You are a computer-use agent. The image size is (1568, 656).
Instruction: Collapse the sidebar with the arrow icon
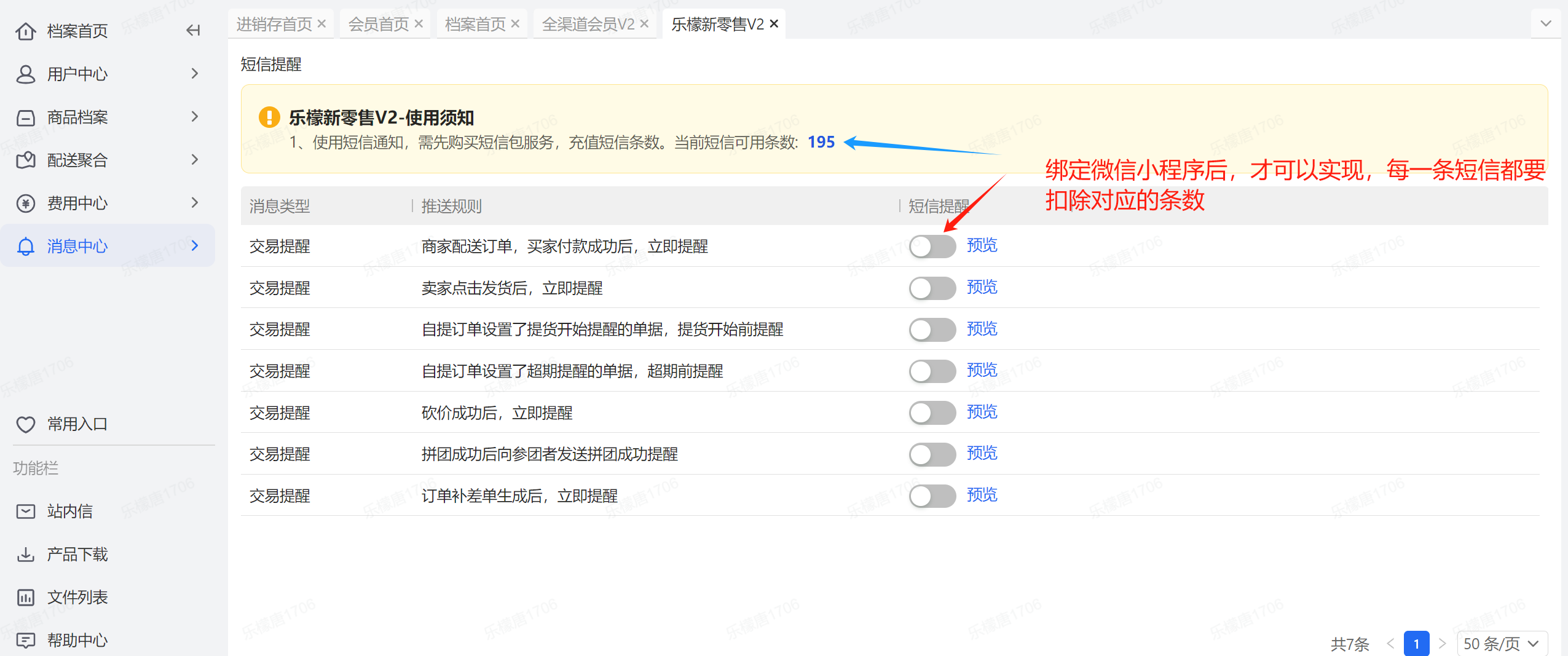[193, 30]
